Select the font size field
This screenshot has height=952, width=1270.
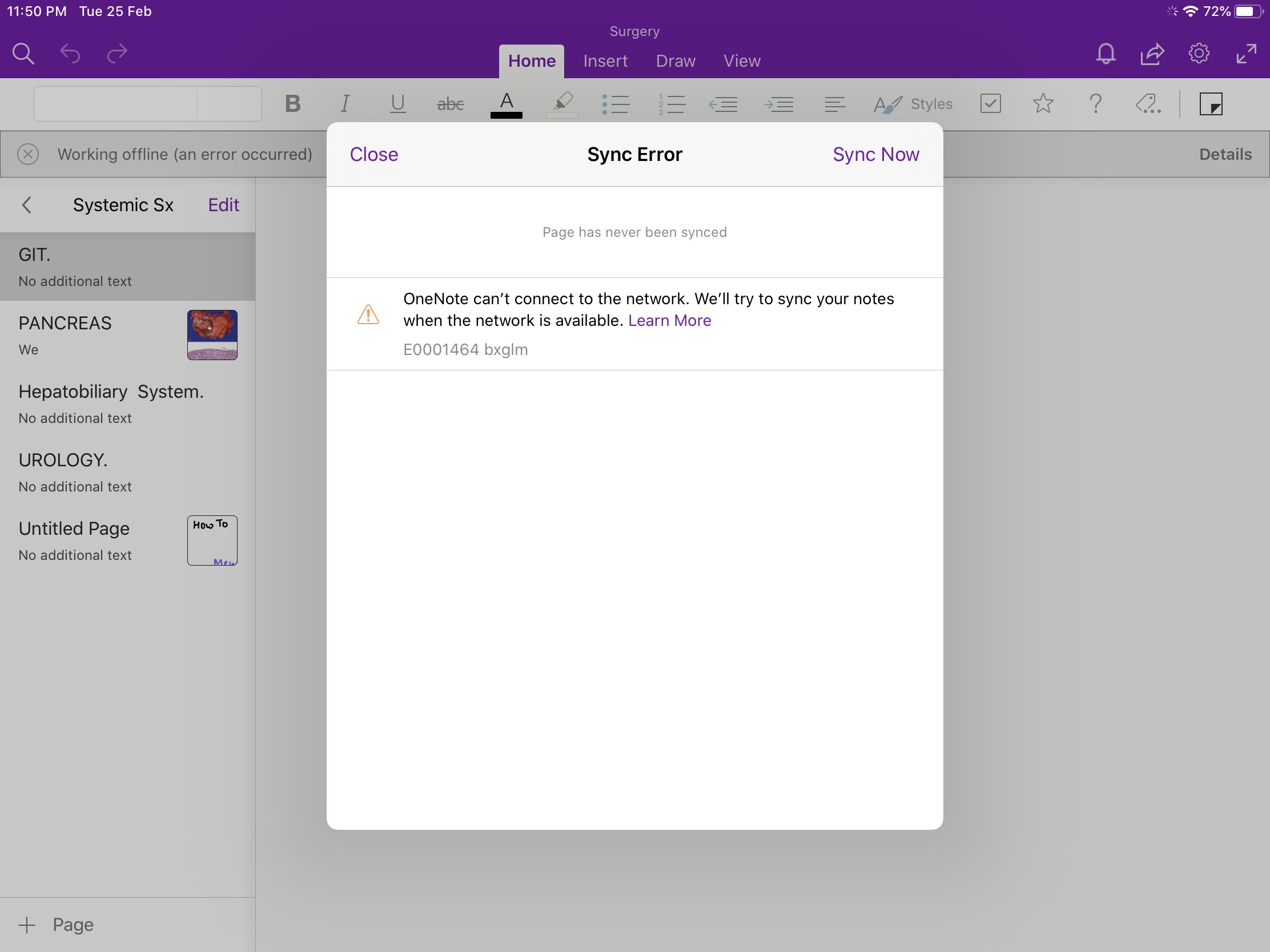click(230, 104)
